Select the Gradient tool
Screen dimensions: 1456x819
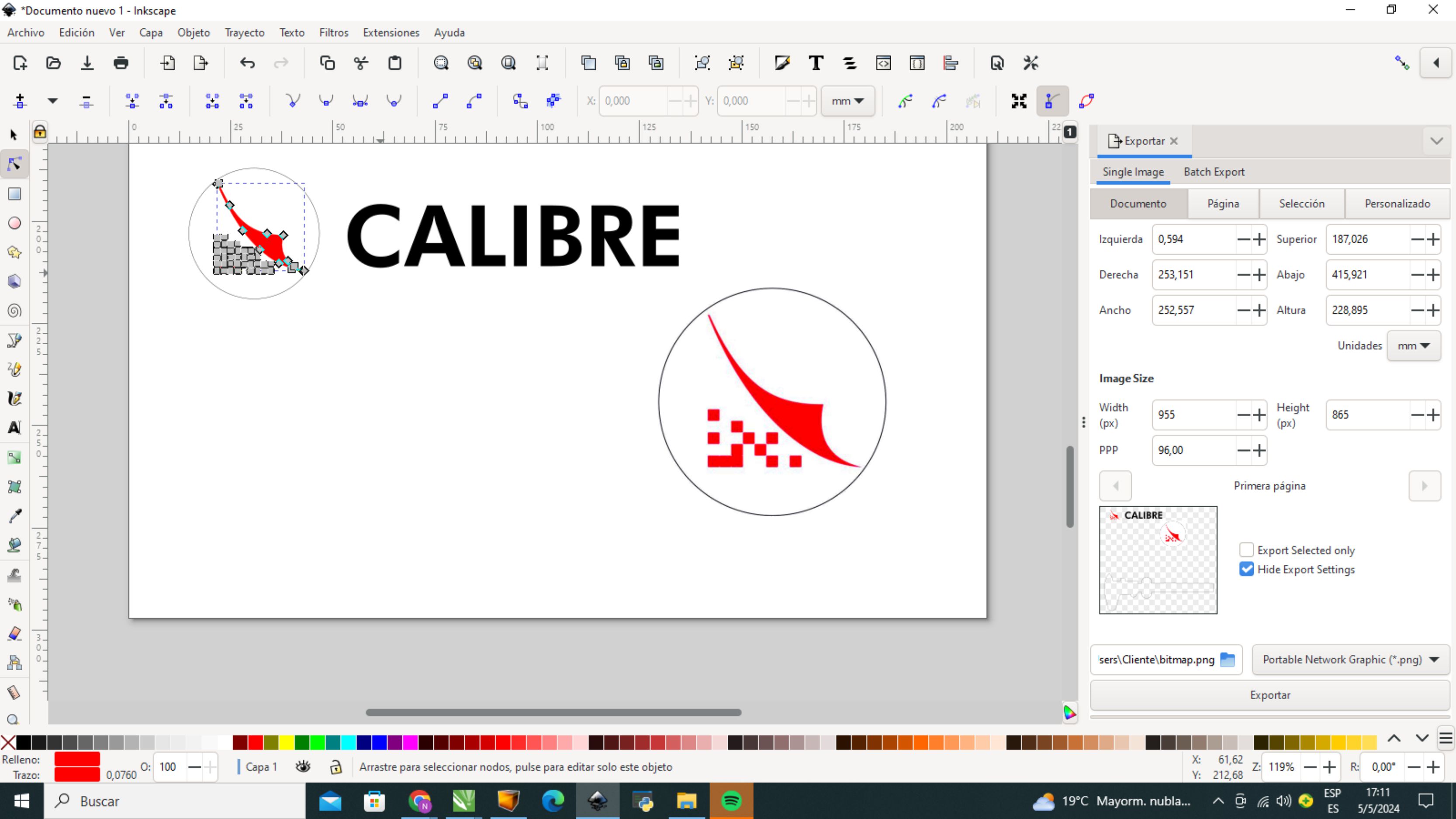14,458
